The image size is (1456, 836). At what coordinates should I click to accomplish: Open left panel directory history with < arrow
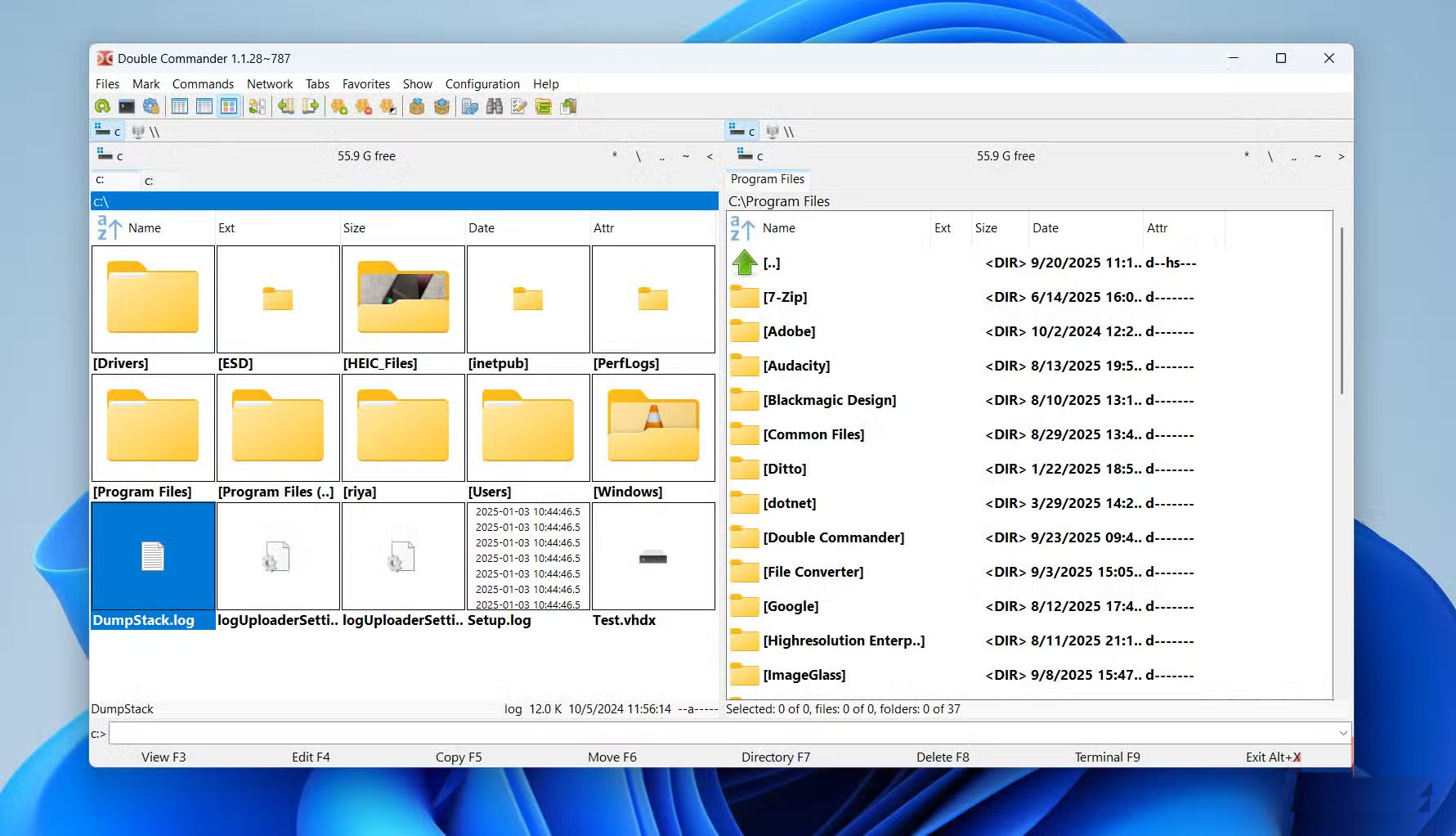(708, 156)
